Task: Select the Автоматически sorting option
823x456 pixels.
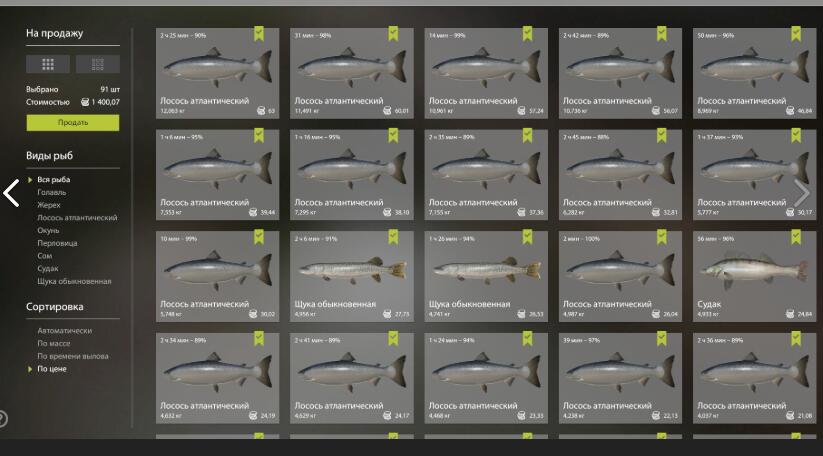Action: (65, 331)
